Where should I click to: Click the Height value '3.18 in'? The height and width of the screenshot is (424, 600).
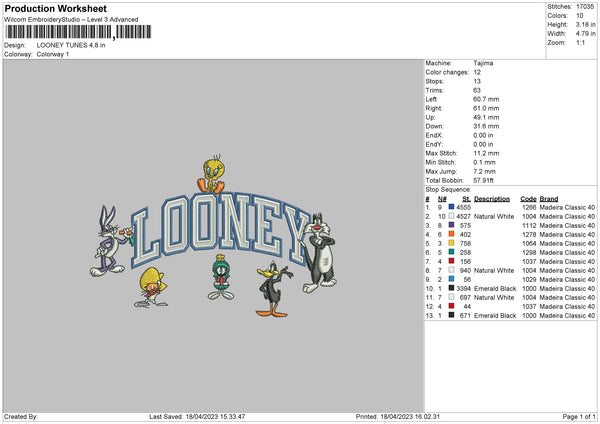[x=585, y=24]
